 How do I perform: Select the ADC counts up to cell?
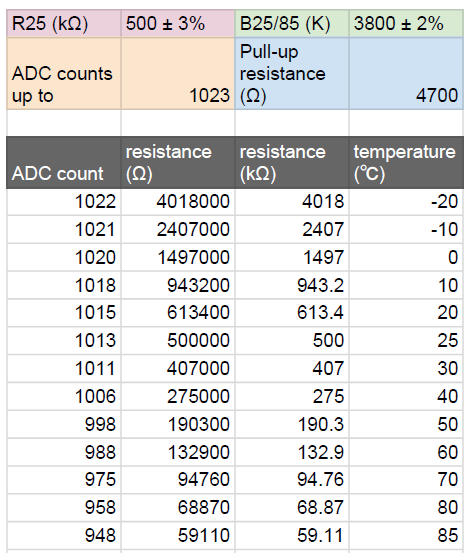pyautogui.click(x=64, y=73)
